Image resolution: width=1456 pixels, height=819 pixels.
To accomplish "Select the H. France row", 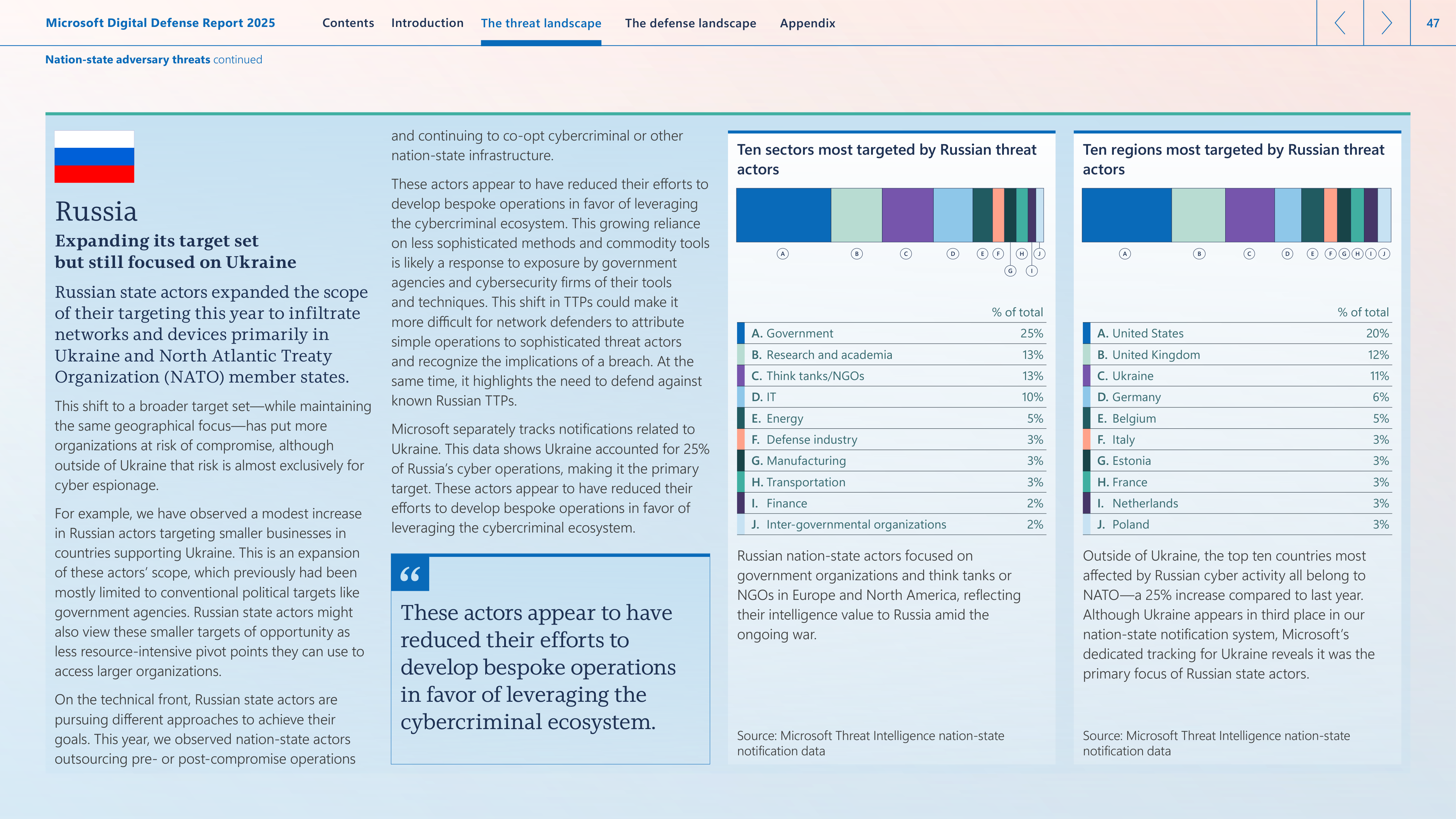I will coord(1237,482).
